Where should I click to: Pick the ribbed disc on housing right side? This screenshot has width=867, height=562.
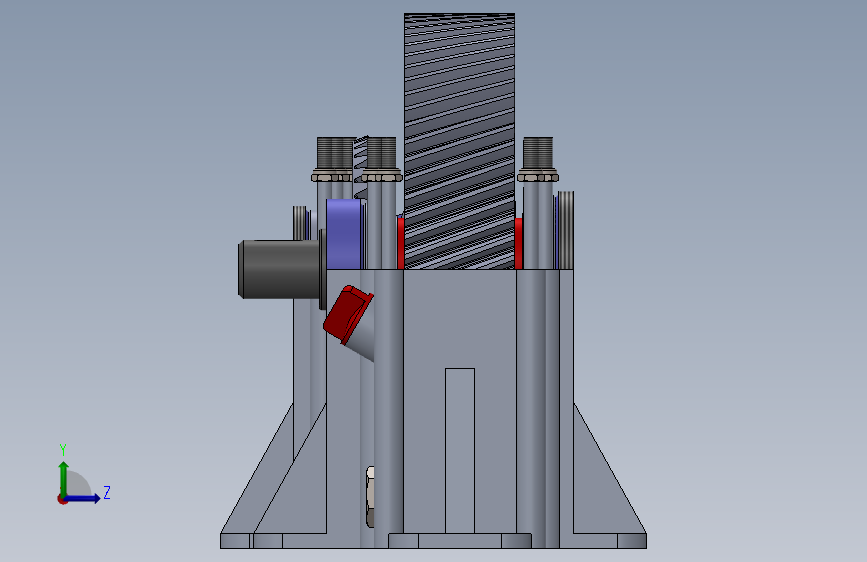click(x=566, y=230)
